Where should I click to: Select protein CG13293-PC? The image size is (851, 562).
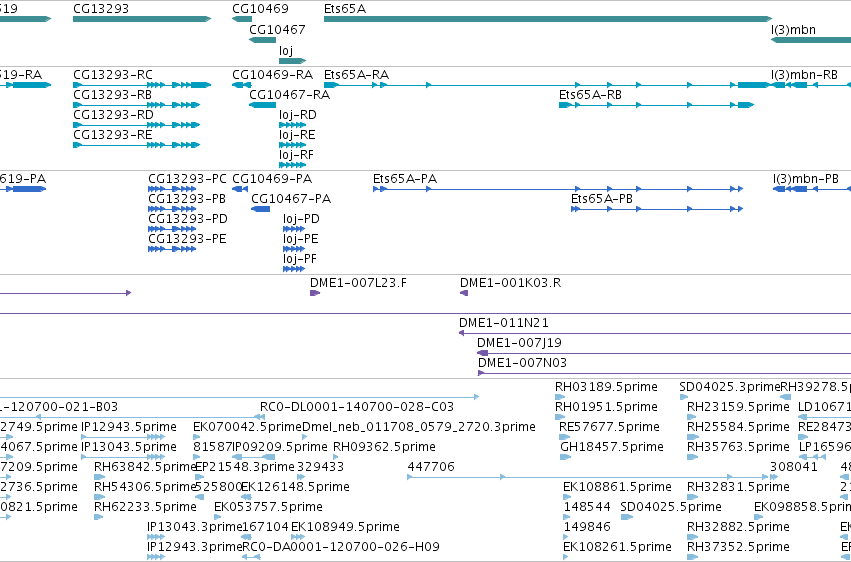pyautogui.click(x=187, y=179)
